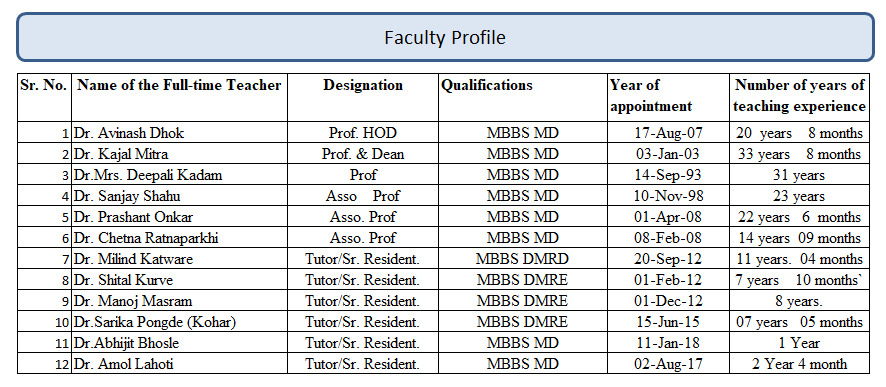This screenshot has height=387, width=886.
Task: Select the Name of the Full-time Teacher header
Action: coord(179,97)
